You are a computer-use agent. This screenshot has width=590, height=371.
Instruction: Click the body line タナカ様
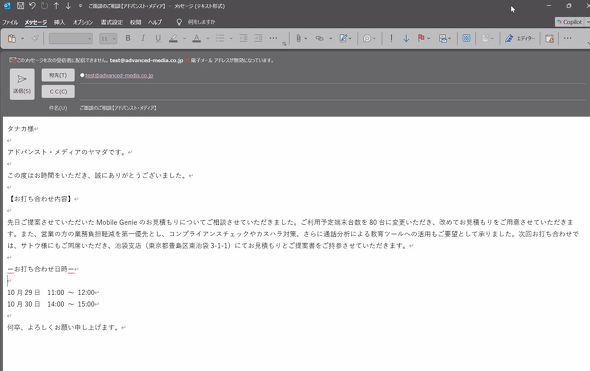pyautogui.click(x=20, y=129)
